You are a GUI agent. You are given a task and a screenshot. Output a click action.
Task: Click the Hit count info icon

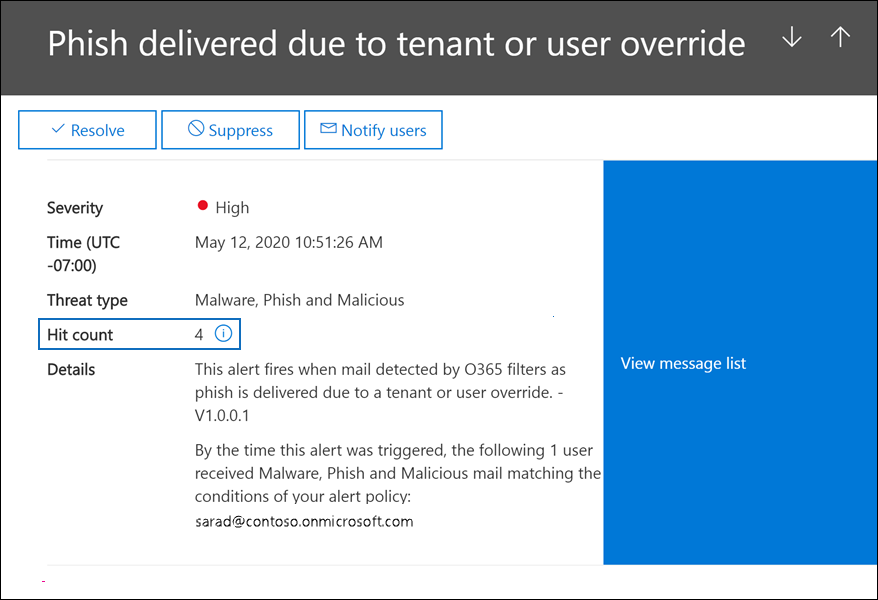pos(223,334)
